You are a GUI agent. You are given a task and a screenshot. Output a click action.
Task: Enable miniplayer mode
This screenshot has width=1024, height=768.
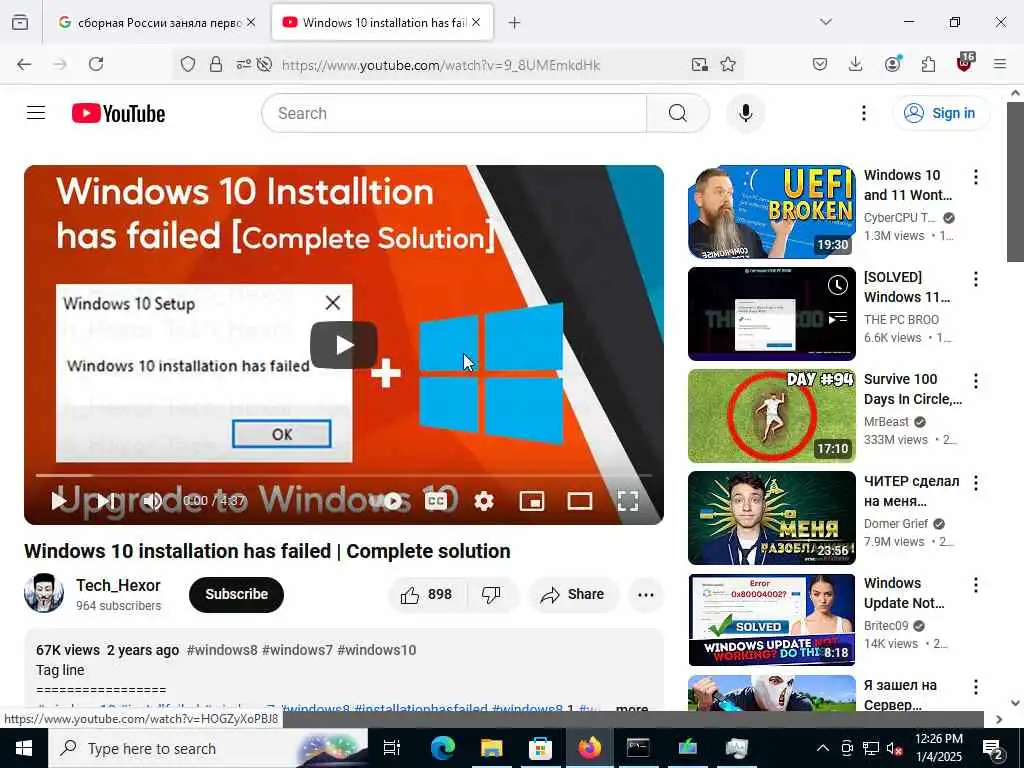point(532,501)
